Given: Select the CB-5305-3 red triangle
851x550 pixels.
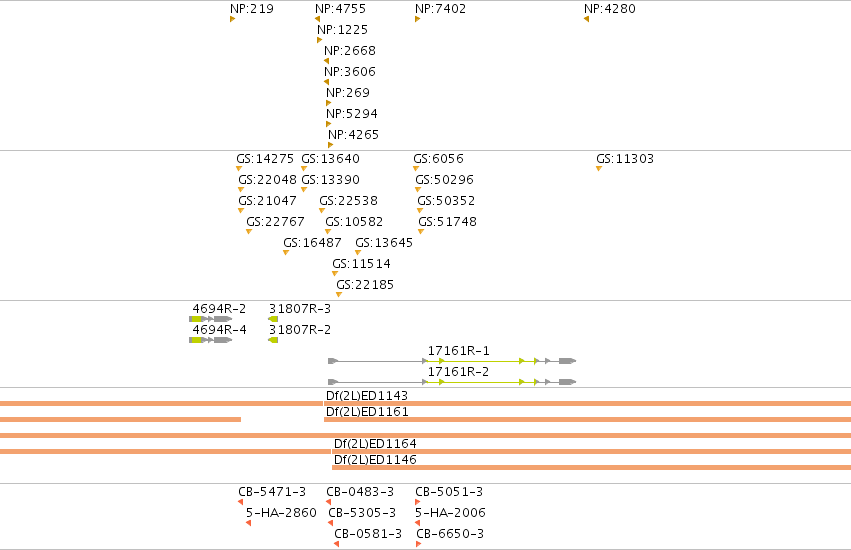Looking at the screenshot, I should coord(331,523).
